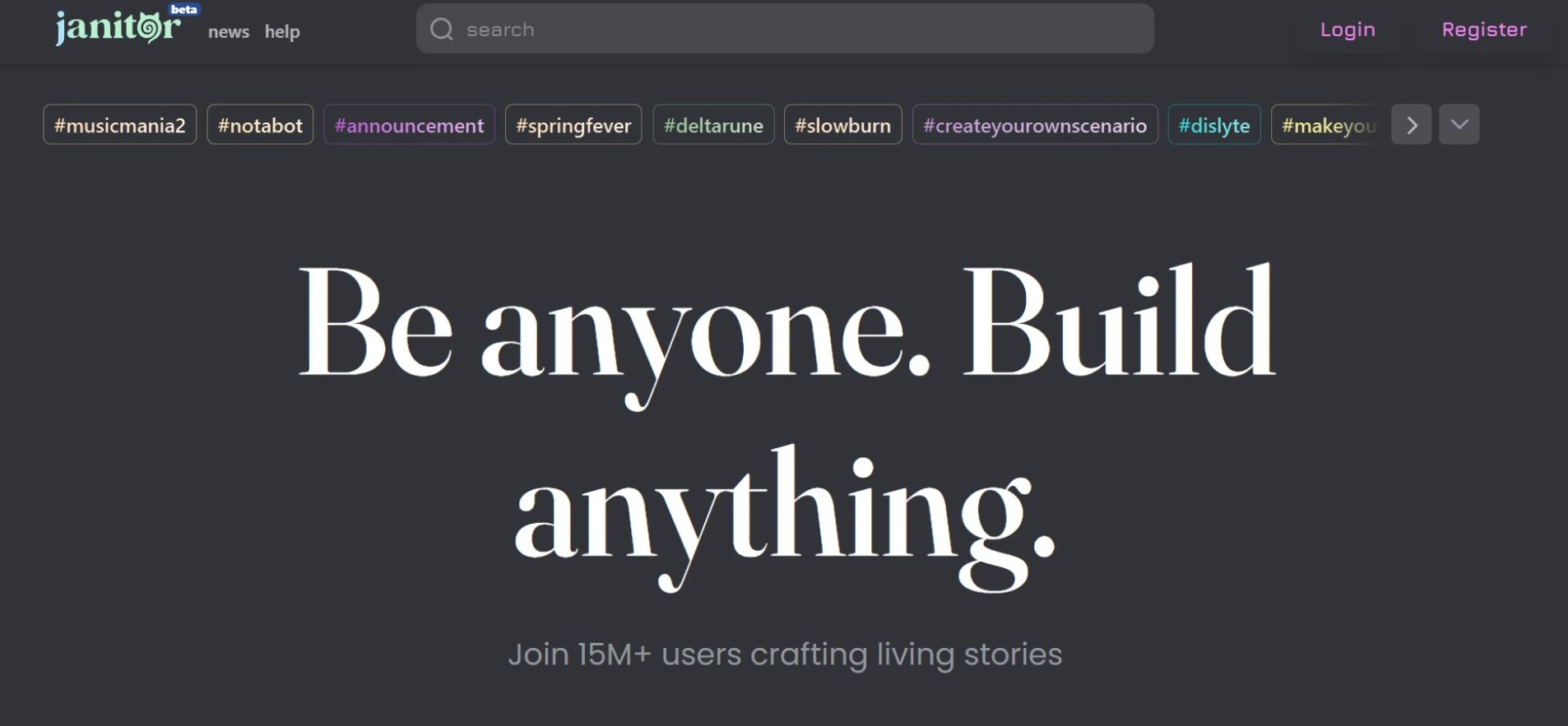Expand all tags with down chevron
The width and height of the screenshot is (1568, 726).
tap(1459, 125)
